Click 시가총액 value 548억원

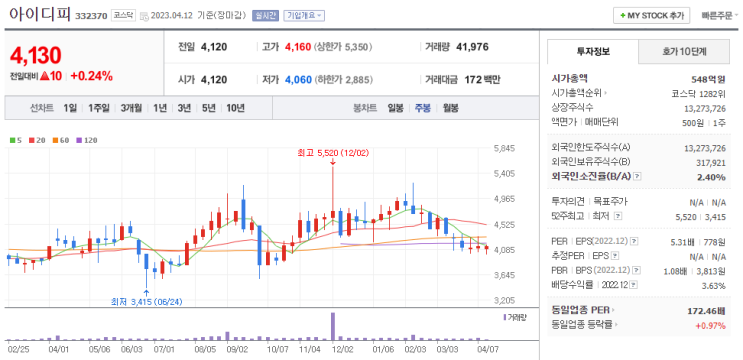click(708, 79)
